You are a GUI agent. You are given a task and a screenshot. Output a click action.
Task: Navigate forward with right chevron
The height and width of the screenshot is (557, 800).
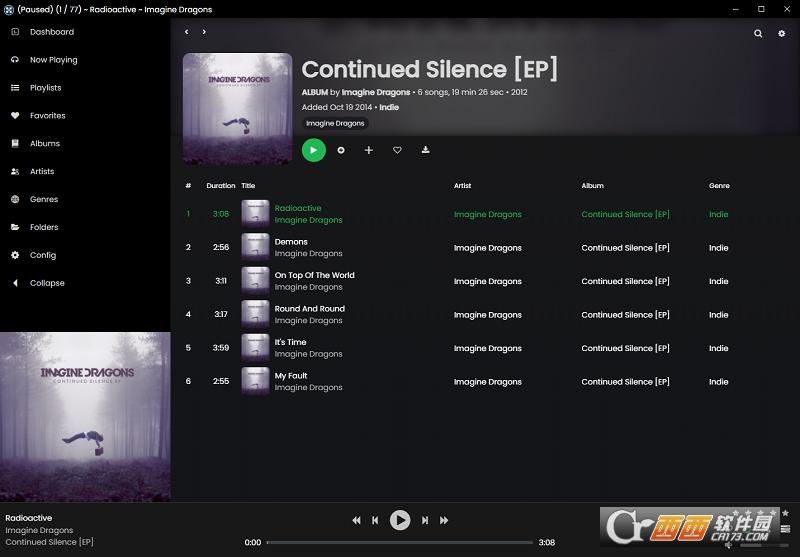pyautogui.click(x=204, y=32)
